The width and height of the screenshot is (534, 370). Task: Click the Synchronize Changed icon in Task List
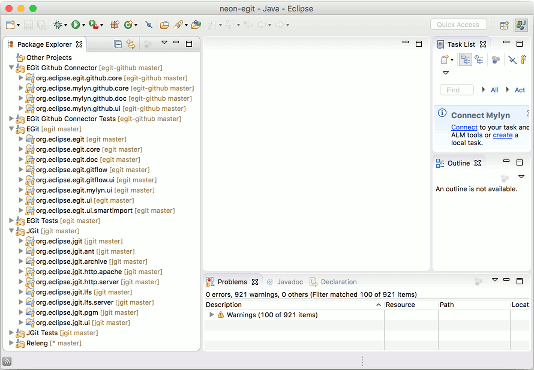tap(496, 60)
